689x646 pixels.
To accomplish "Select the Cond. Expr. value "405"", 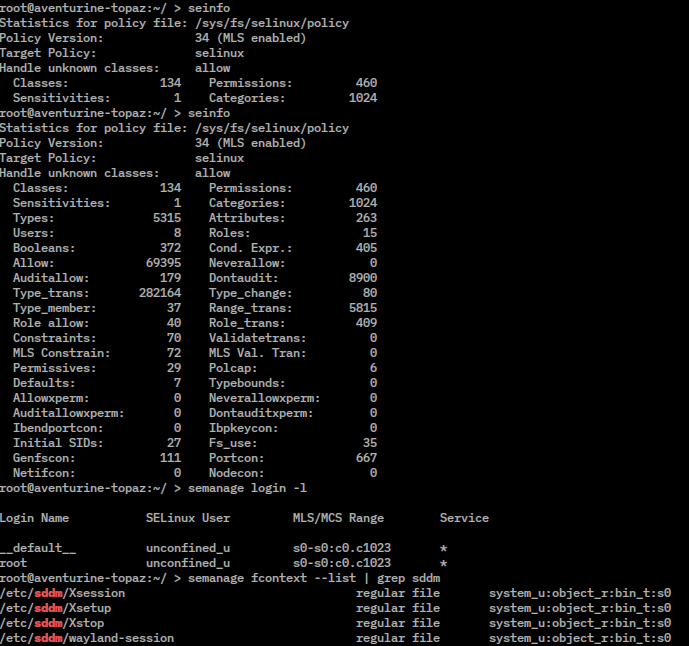I will coord(366,248).
